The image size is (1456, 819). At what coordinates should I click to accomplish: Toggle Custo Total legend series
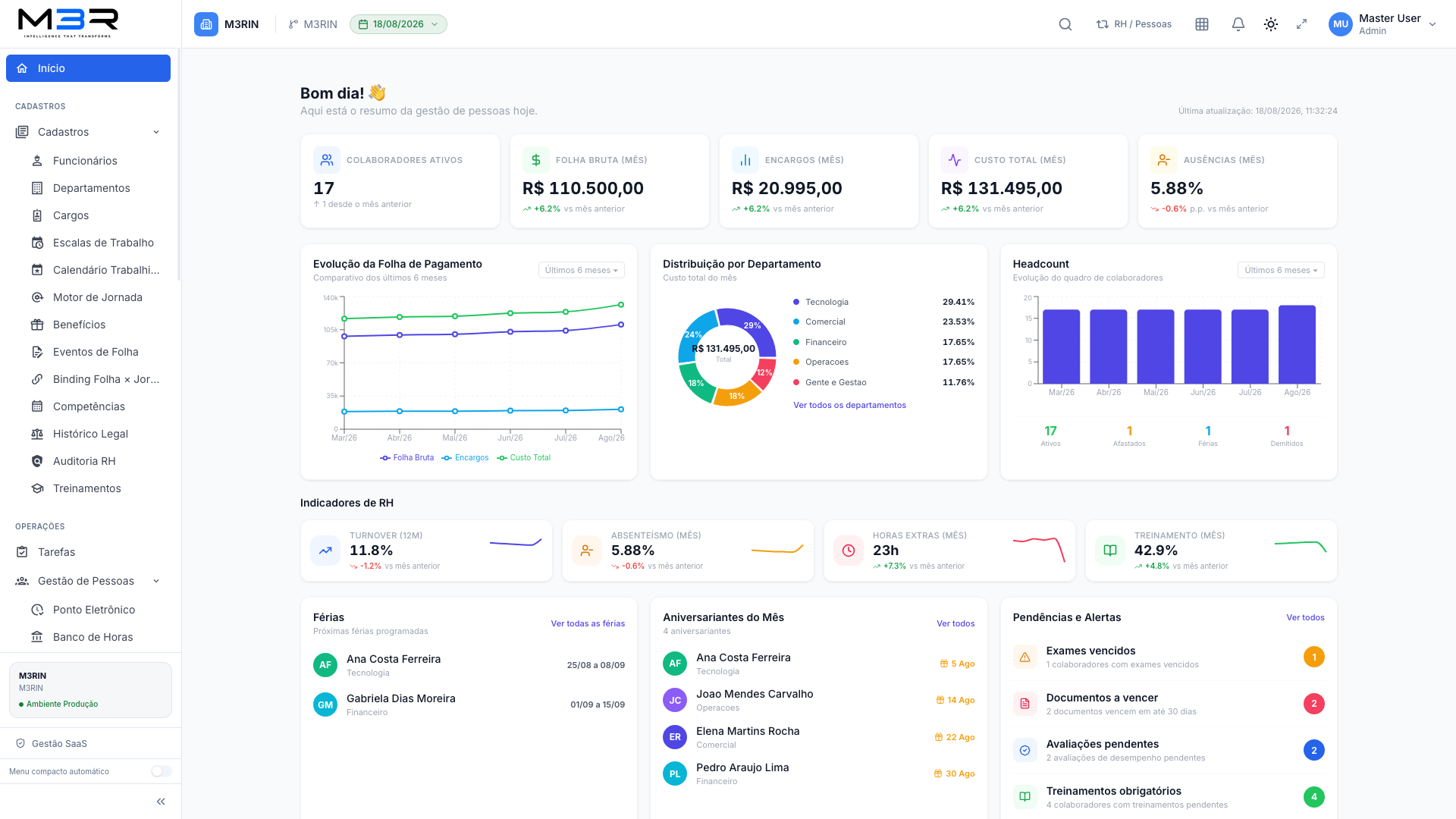click(524, 458)
